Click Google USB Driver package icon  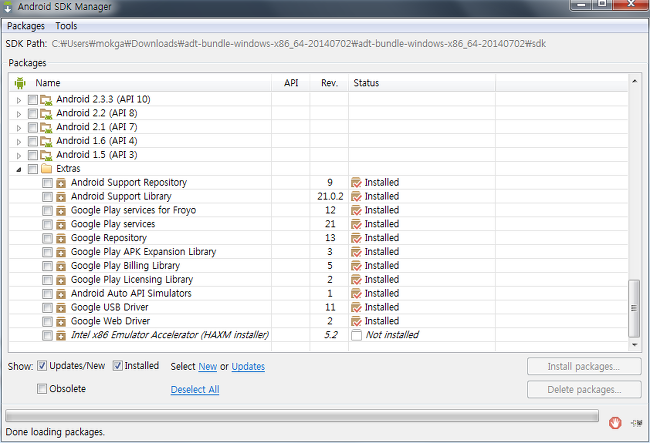click(x=61, y=307)
